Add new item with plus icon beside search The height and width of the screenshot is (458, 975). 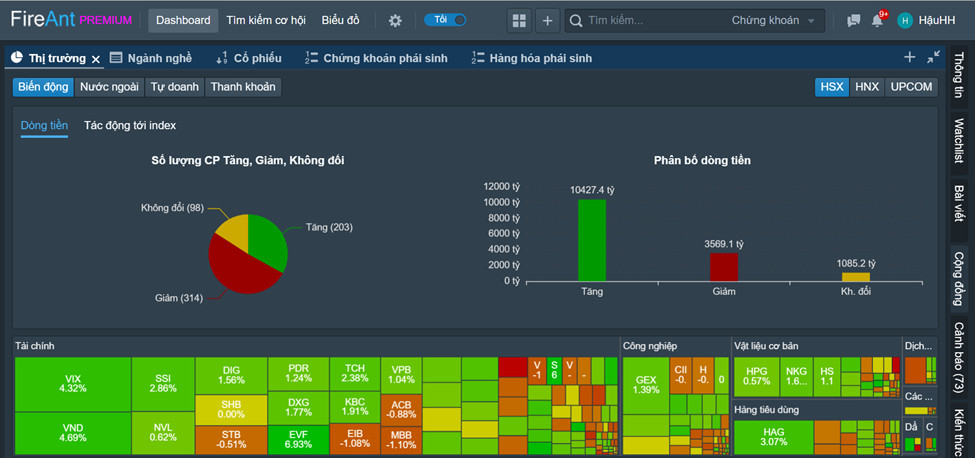click(547, 21)
